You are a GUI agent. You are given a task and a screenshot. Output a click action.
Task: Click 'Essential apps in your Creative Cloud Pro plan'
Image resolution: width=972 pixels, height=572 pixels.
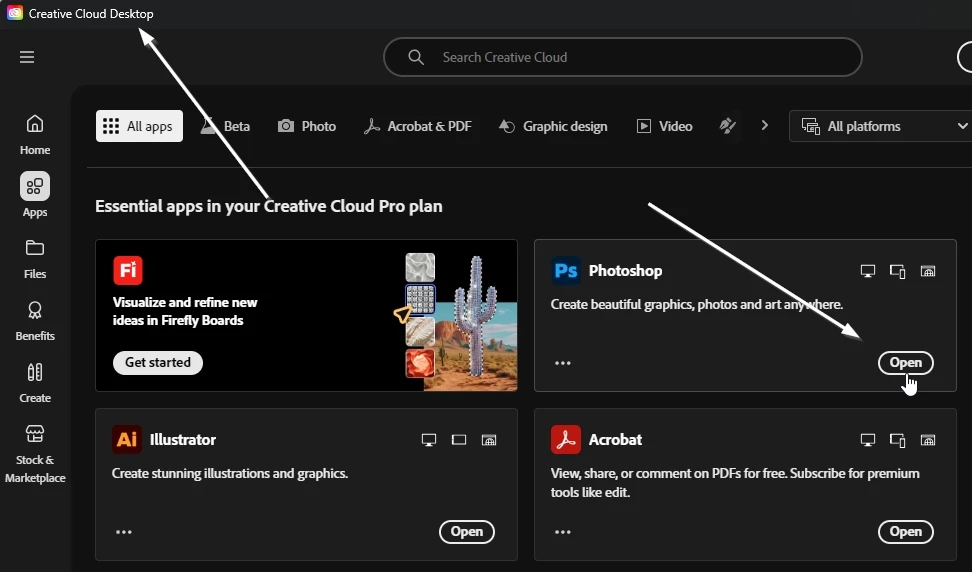[268, 206]
